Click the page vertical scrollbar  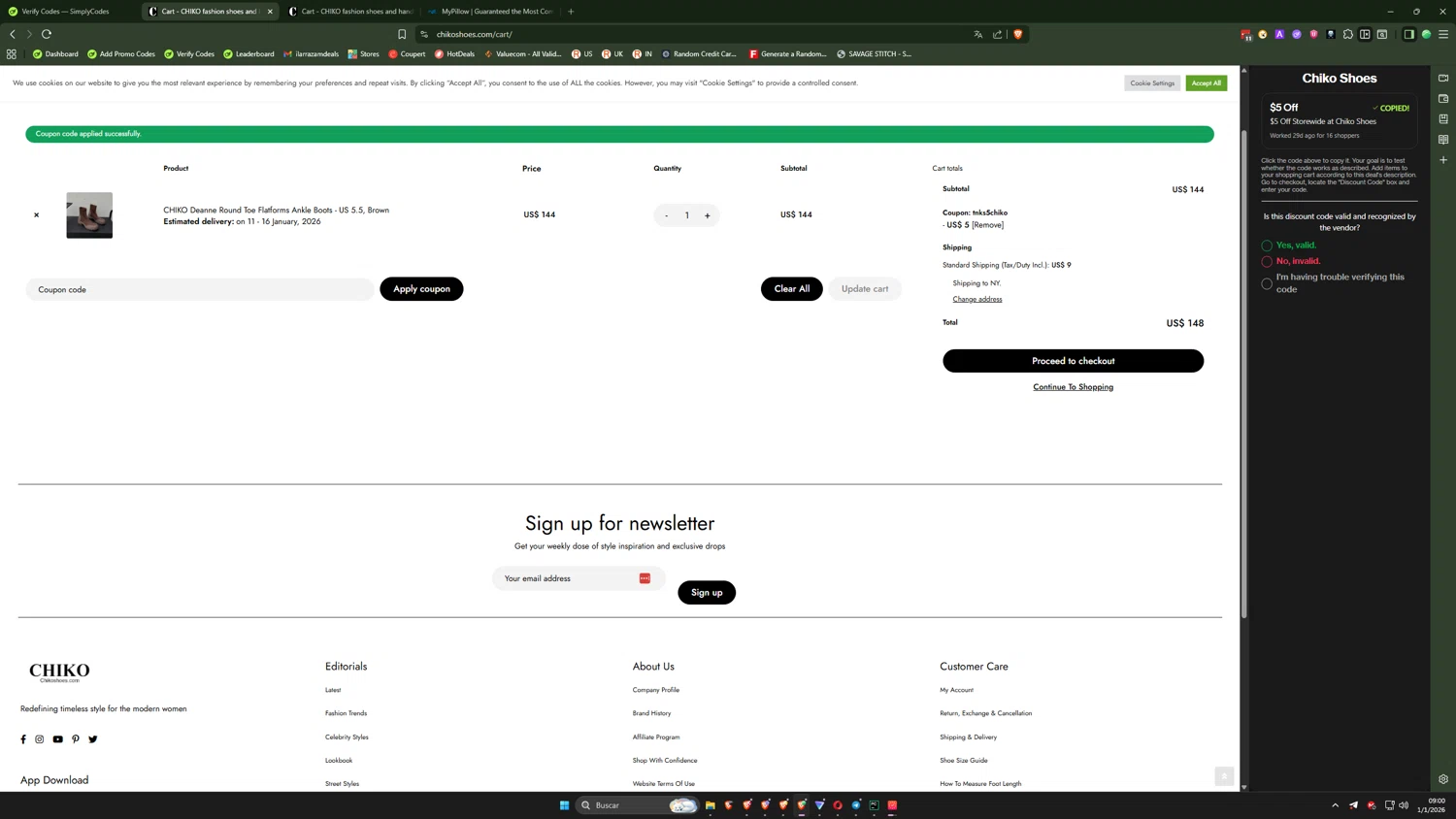(x=1243, y=374)
